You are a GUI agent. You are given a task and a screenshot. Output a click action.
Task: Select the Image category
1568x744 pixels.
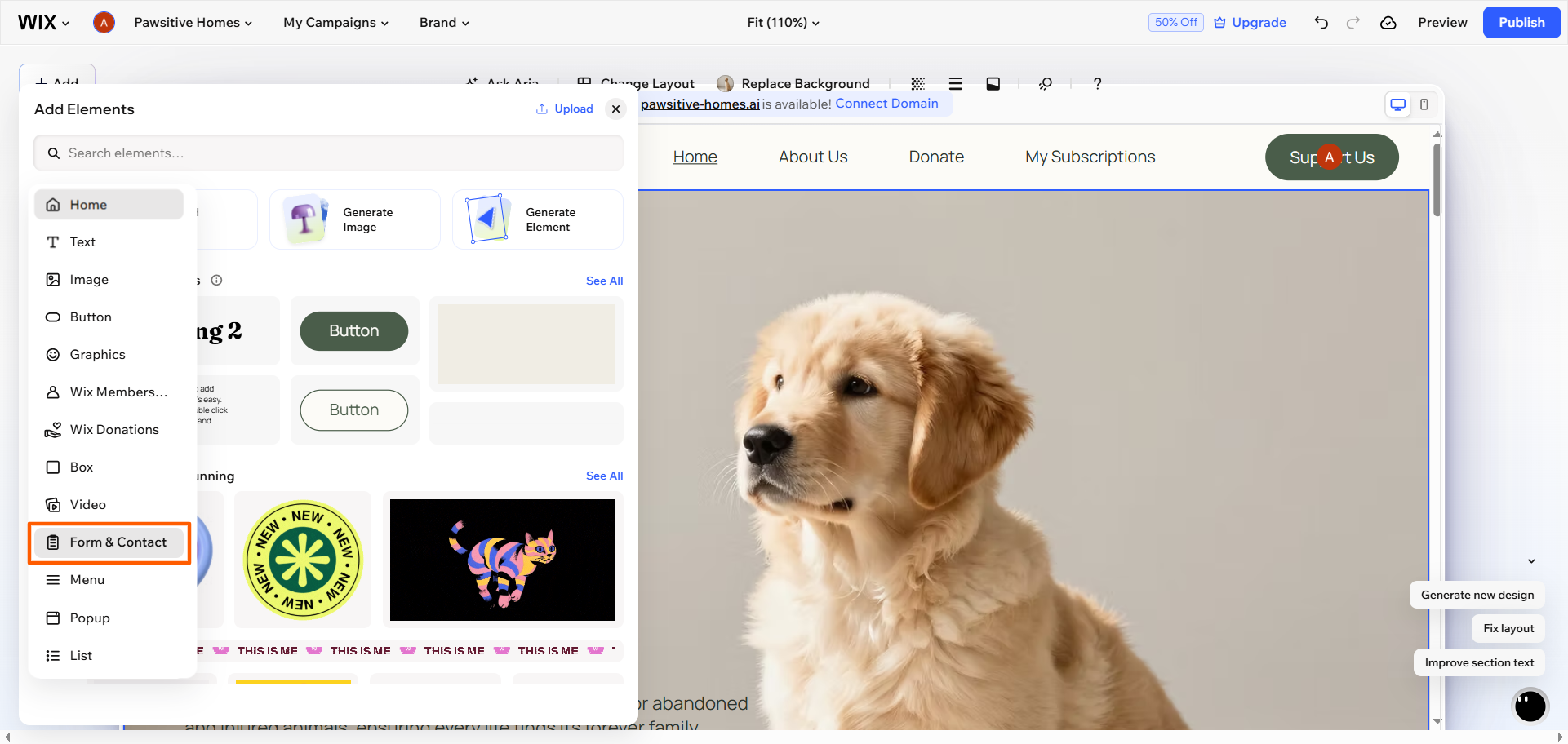pyautogui.click(x=109, y=280)
